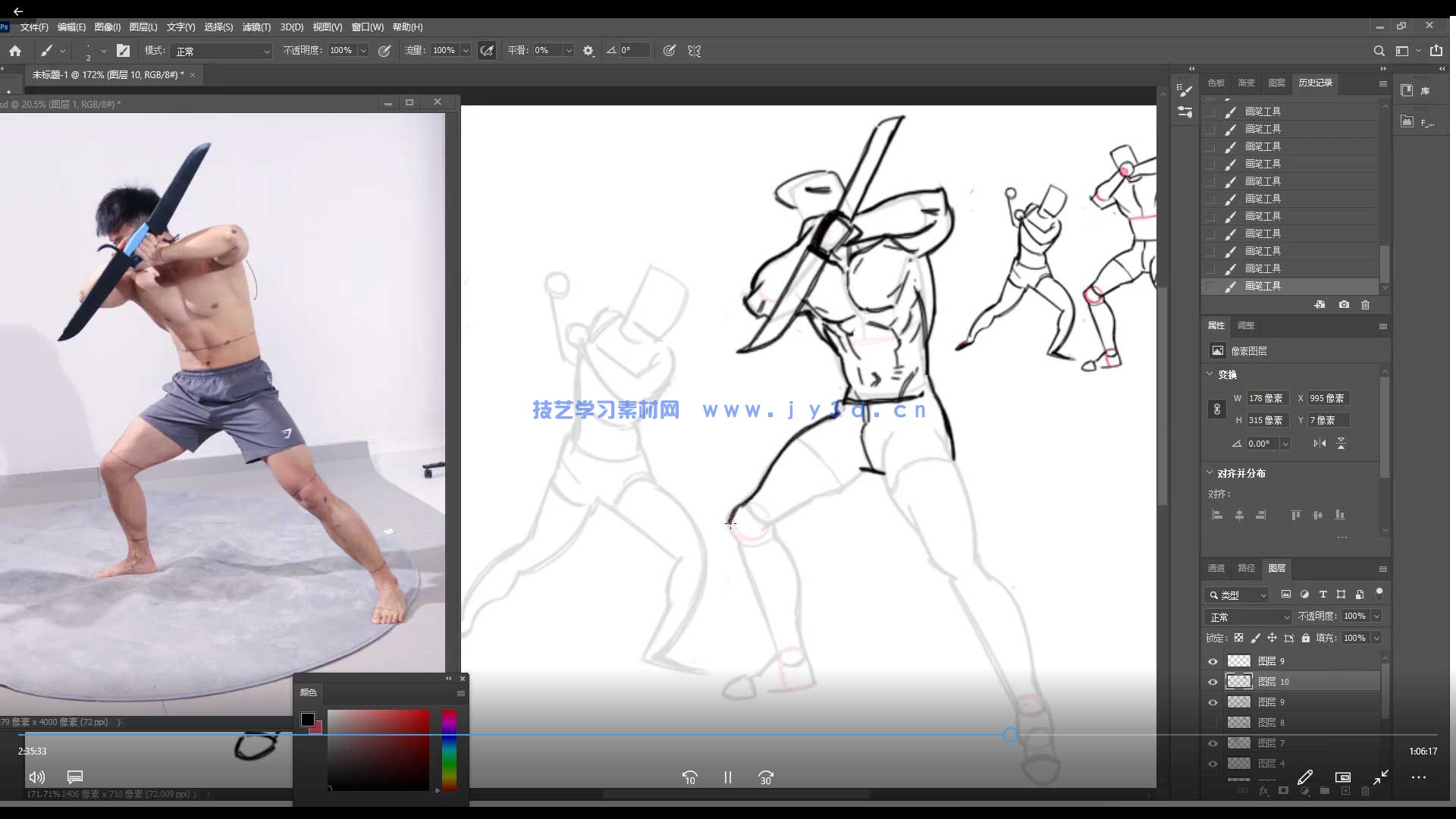Image resolution: width=1456 pixels, height=819 pixels.
Task: Lock all with the padlock icon
Action: (x=1305, y=638)
